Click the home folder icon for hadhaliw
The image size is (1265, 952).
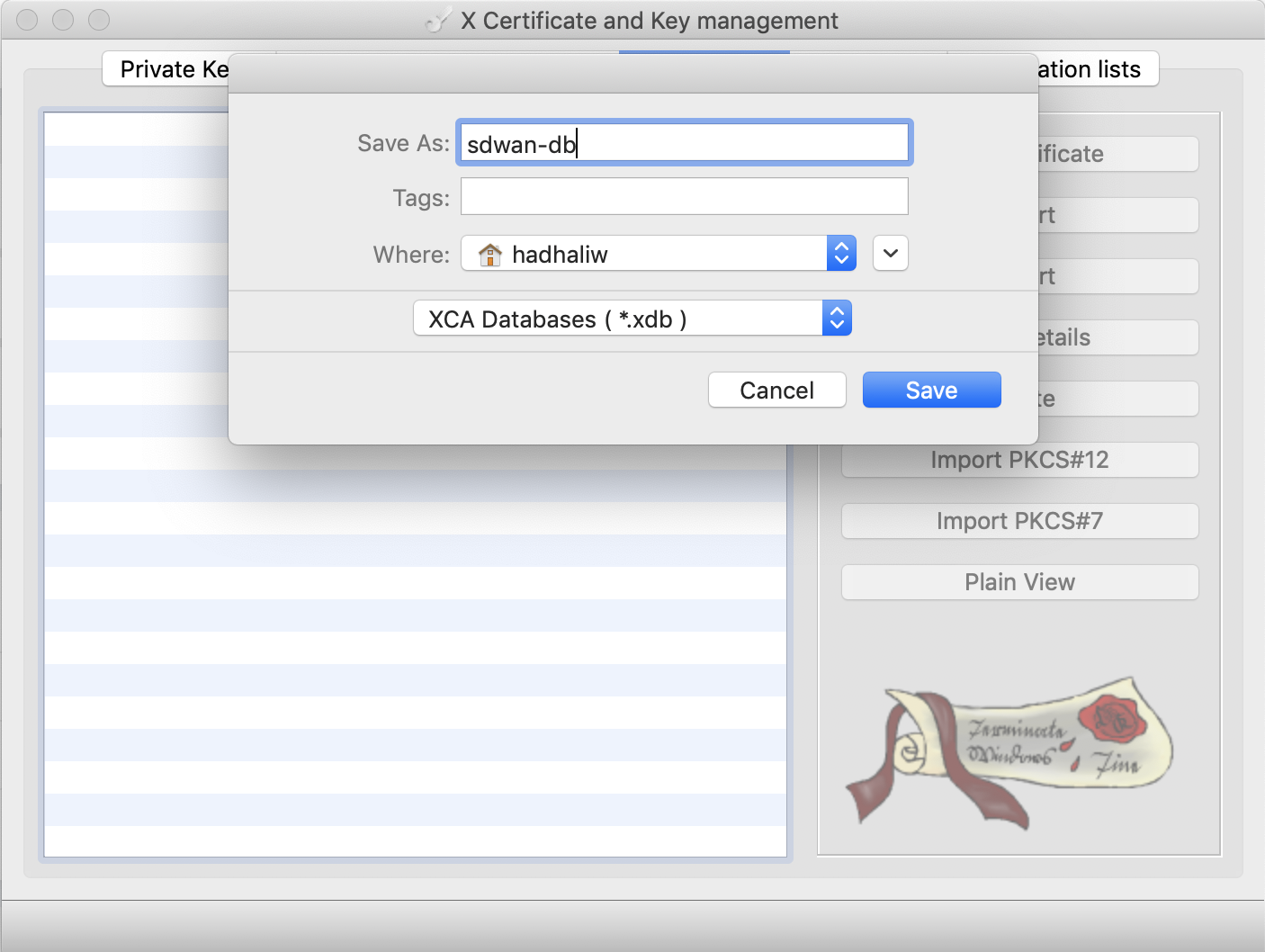coord(489,255)
